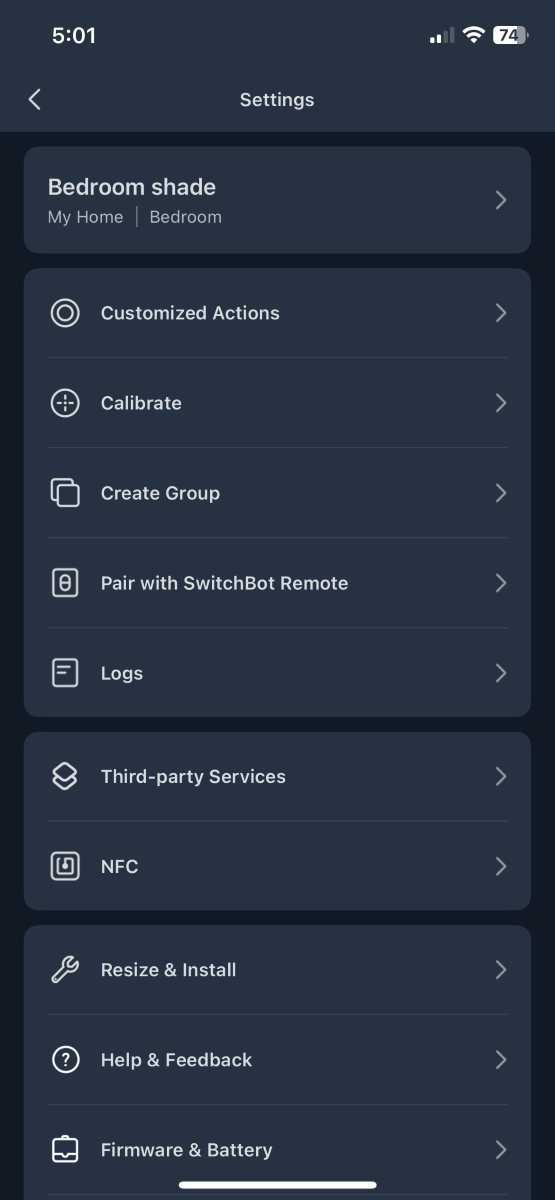Tap the Resize & Install wrench icon
The width and height of the screenshot is (555, 1200).
(x=65, y=969)
